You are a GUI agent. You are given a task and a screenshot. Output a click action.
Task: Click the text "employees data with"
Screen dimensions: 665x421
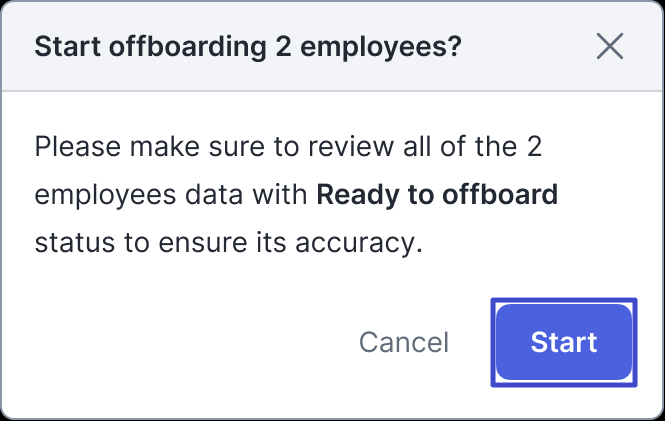pyautogui.click(x=171, y=195)
